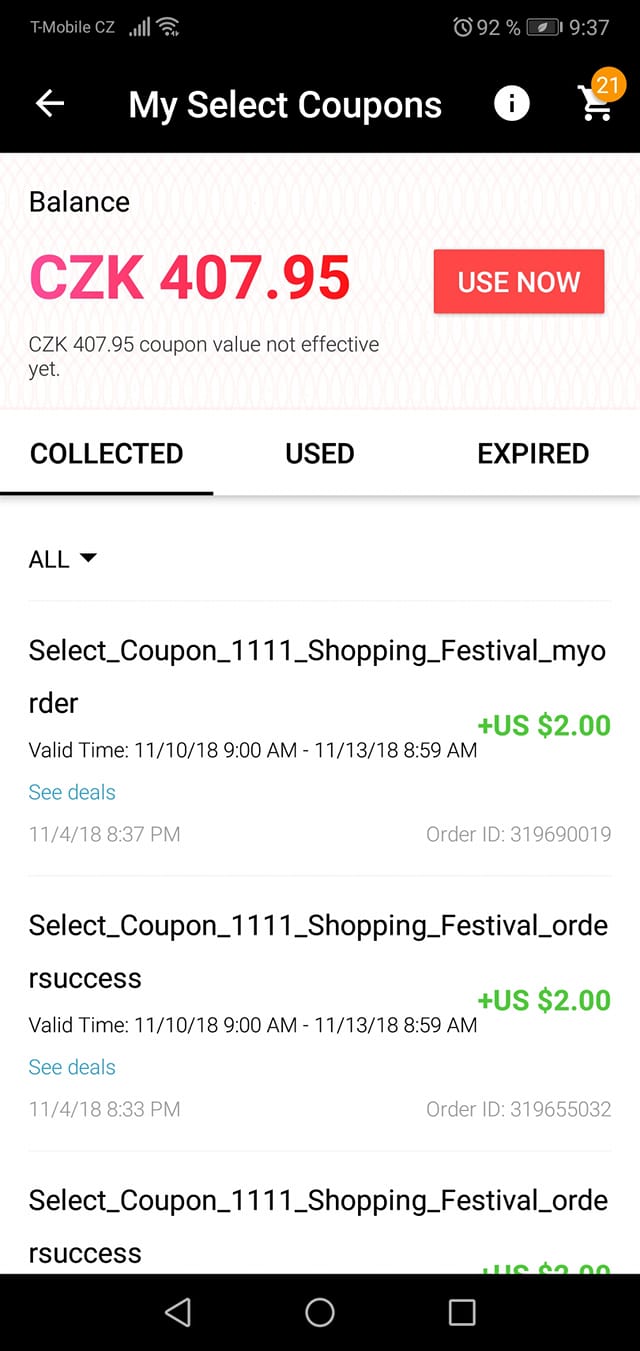The height and width of the screenshot is (1351, 640).
Task: Expand the ALL filter dropdown
Action: 63,559
